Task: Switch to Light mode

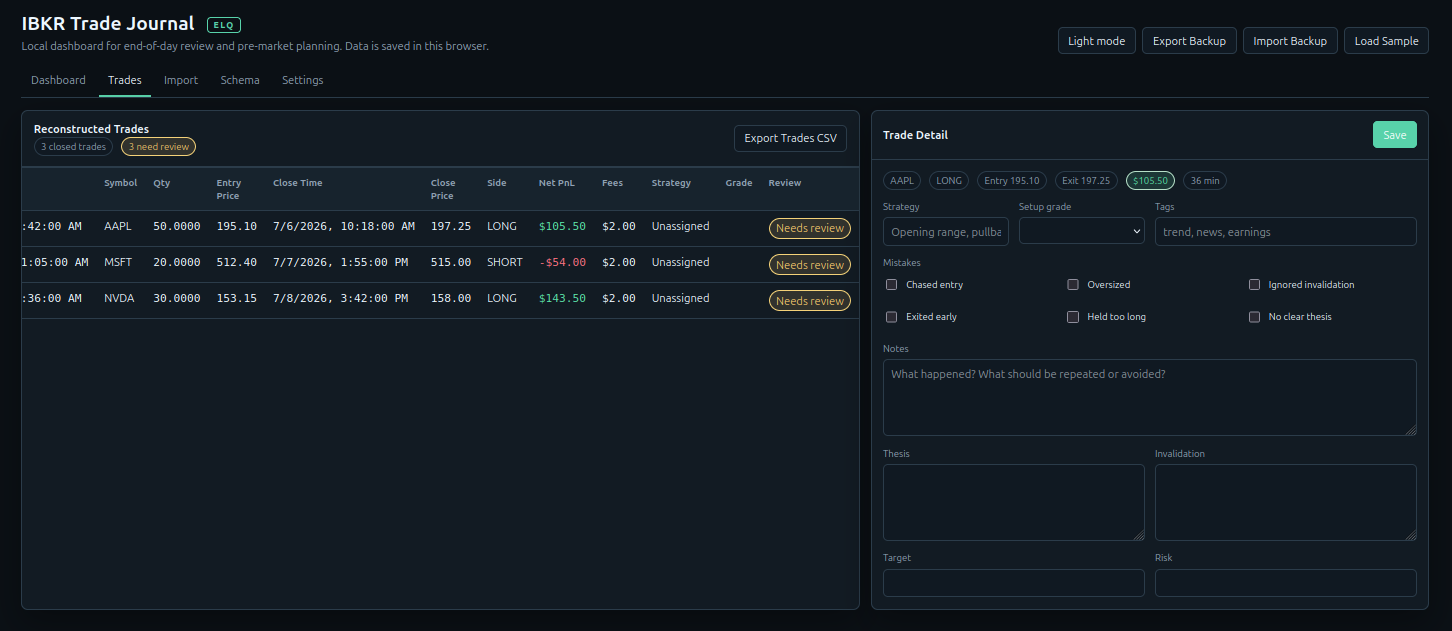Action: (x=1097, y=41)
